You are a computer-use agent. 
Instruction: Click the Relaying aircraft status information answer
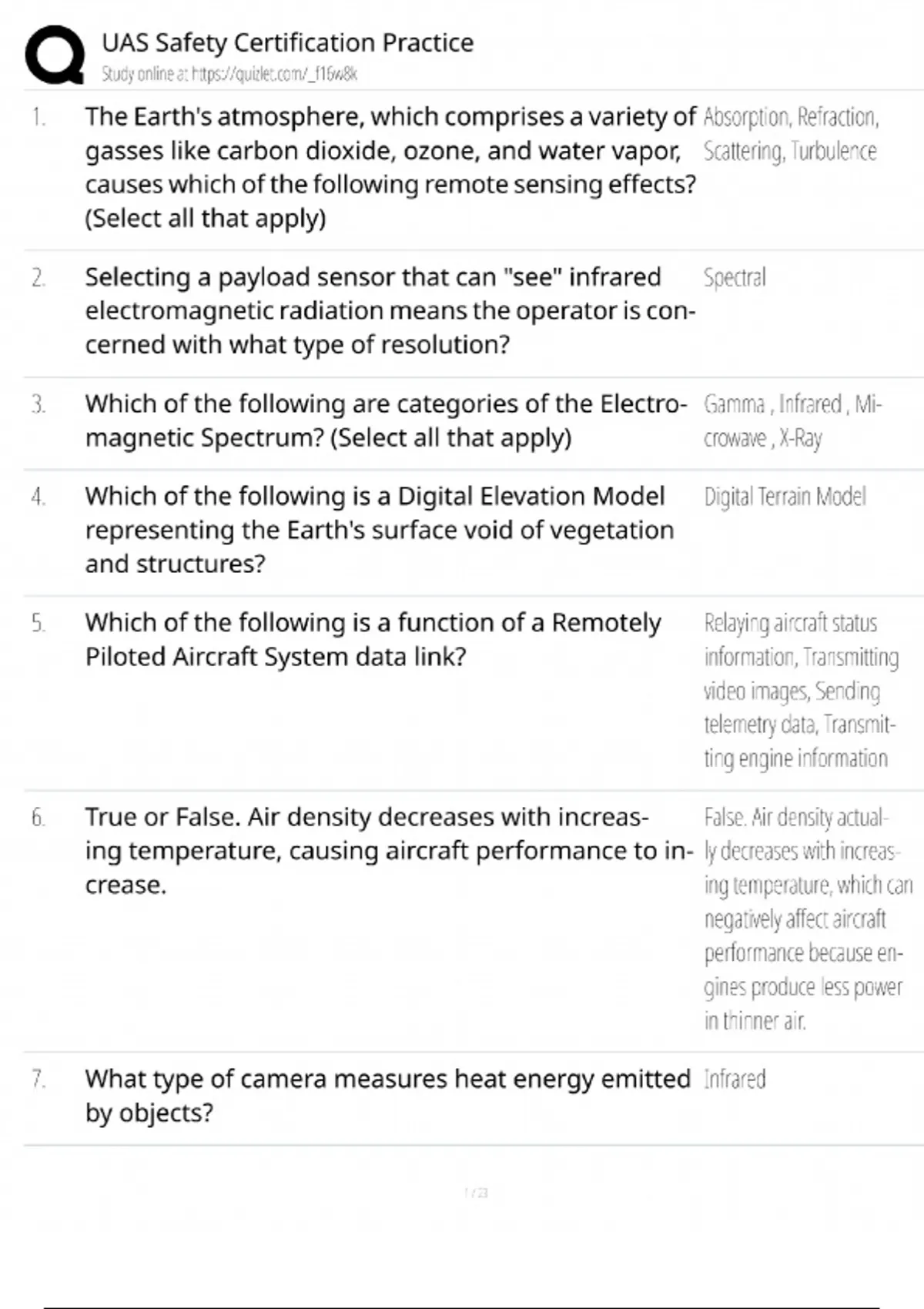(x=800, y=690)
